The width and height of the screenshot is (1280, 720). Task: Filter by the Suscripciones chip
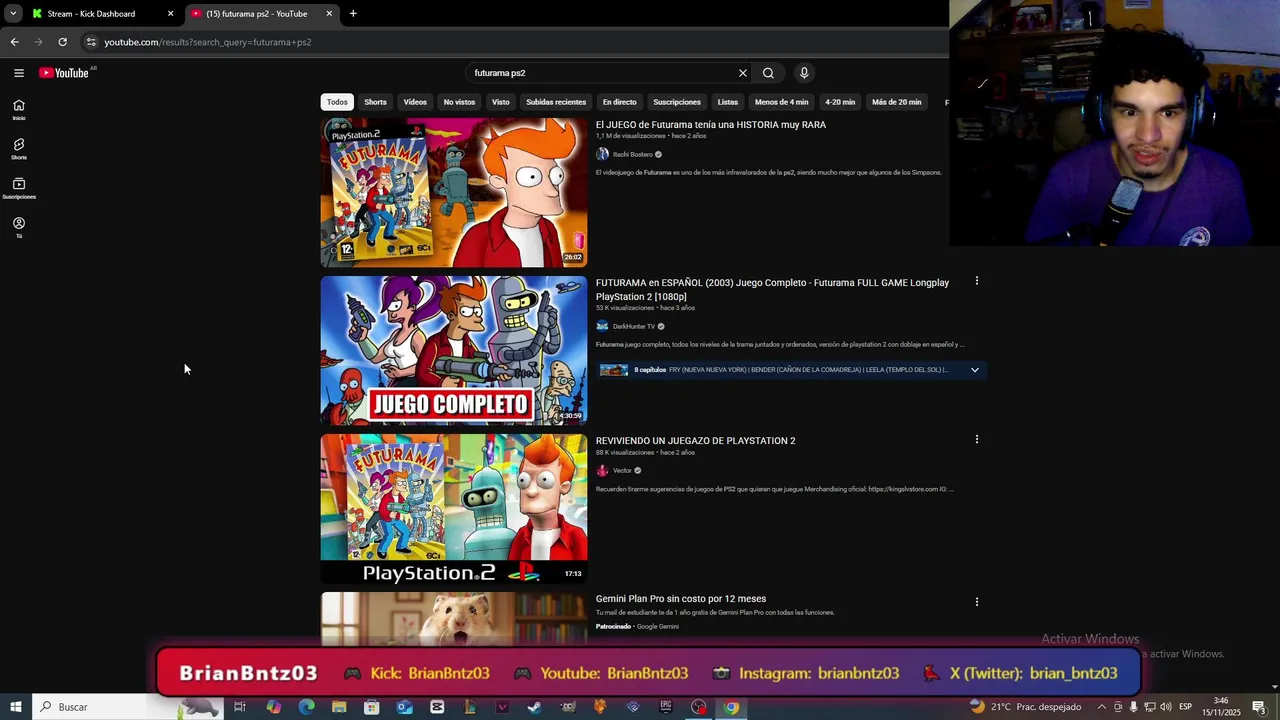(x=677, y=102)
